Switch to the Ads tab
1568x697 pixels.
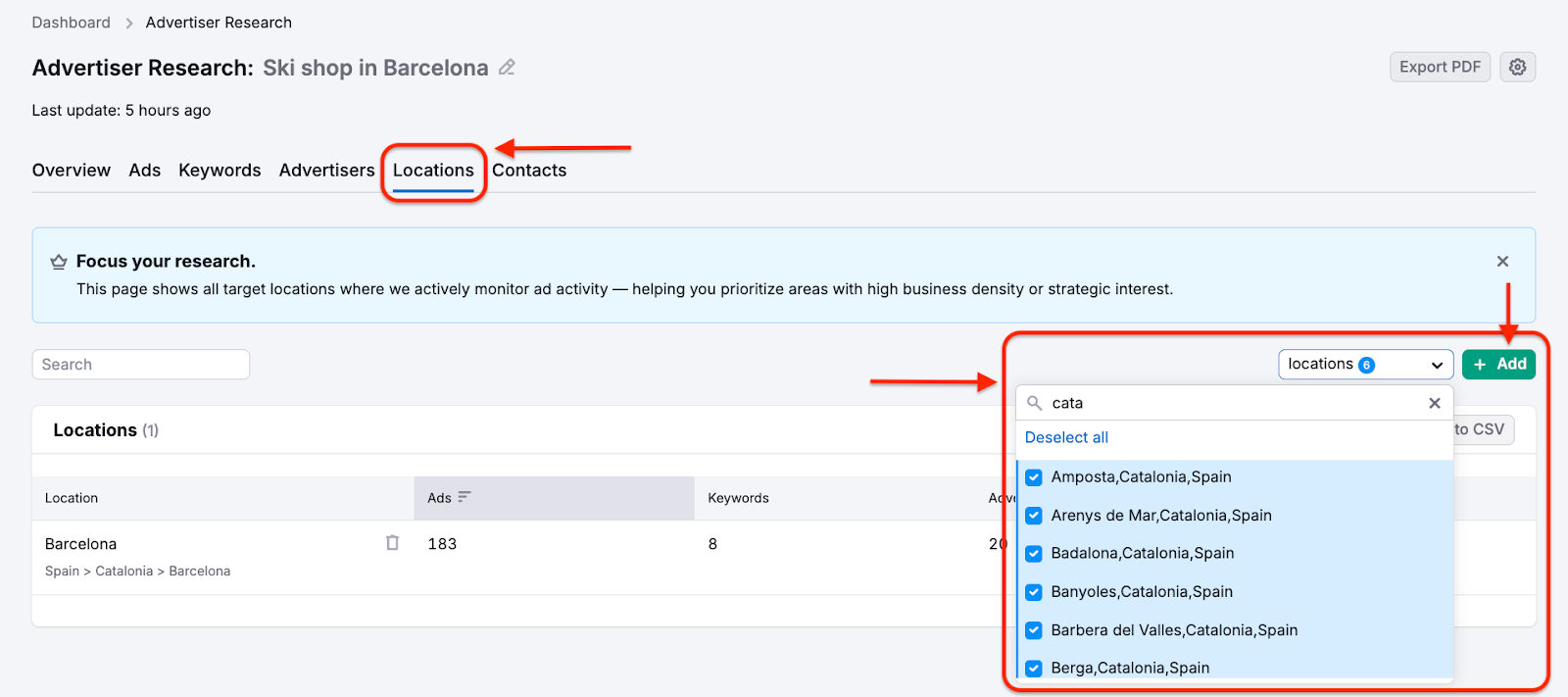point(145,171)
